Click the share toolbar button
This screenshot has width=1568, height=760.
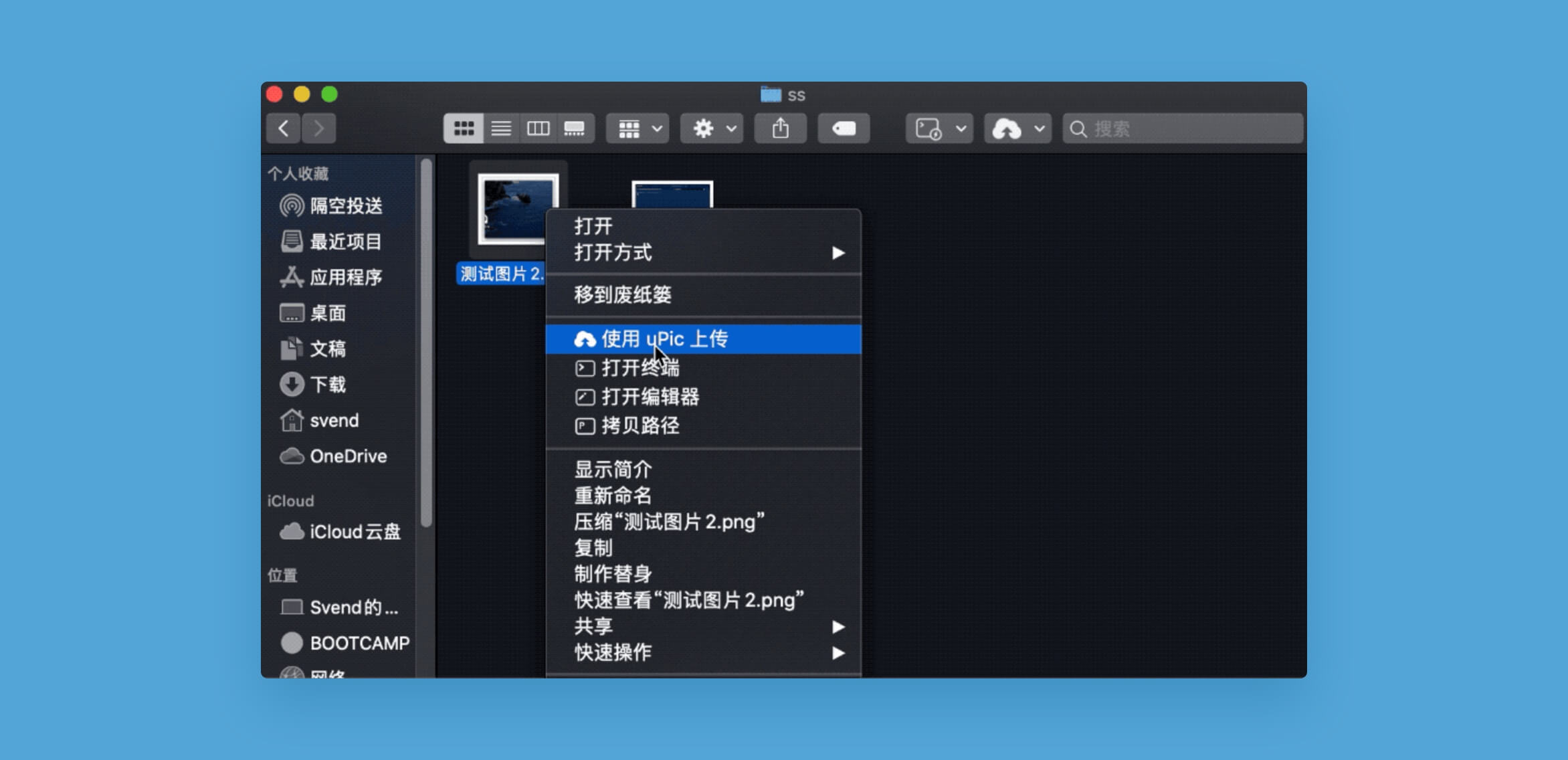[x=780, y=128]
